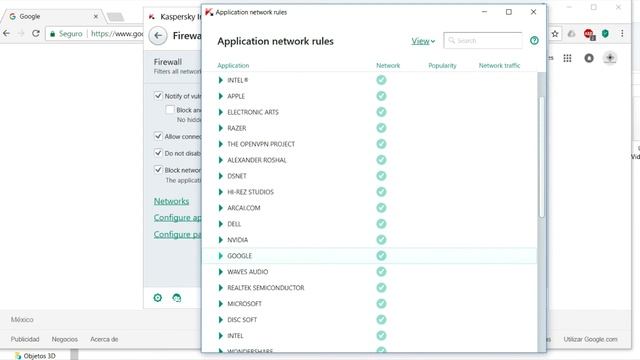Image resolution: width=640 pixels, height=360 pixels.
Task: Open the Configure application rules link
Action: (178, 218)
